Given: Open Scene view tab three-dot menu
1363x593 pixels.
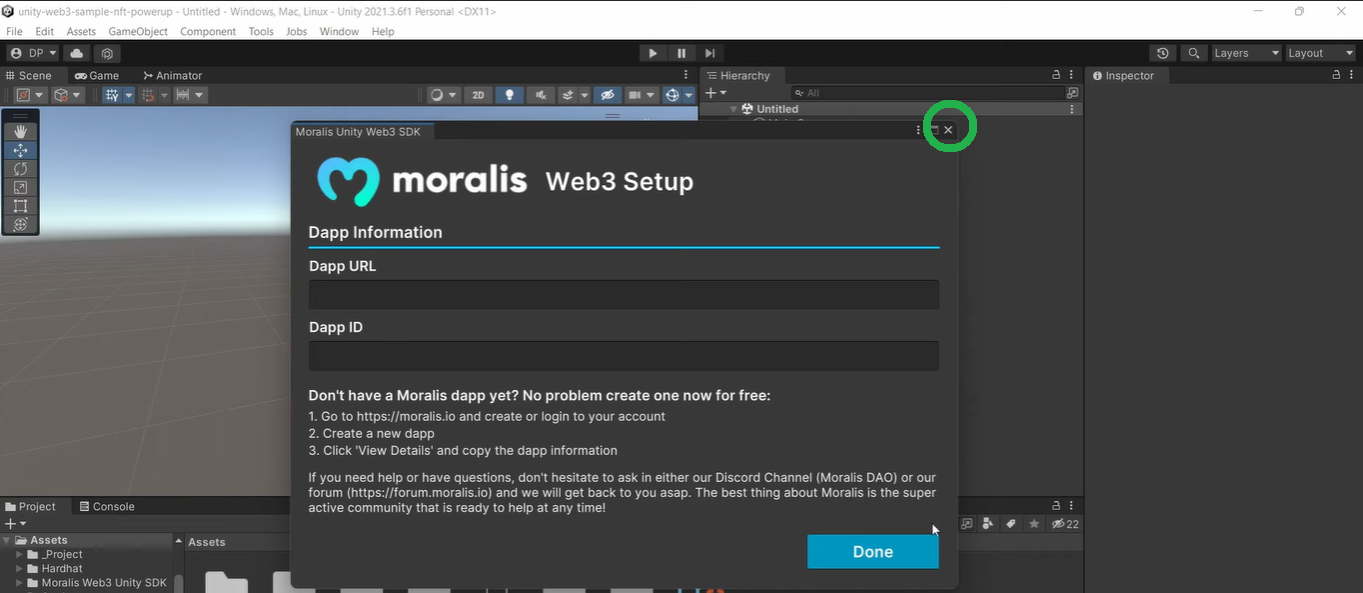Looking at the screenshot, I should [x=686, y=75].
